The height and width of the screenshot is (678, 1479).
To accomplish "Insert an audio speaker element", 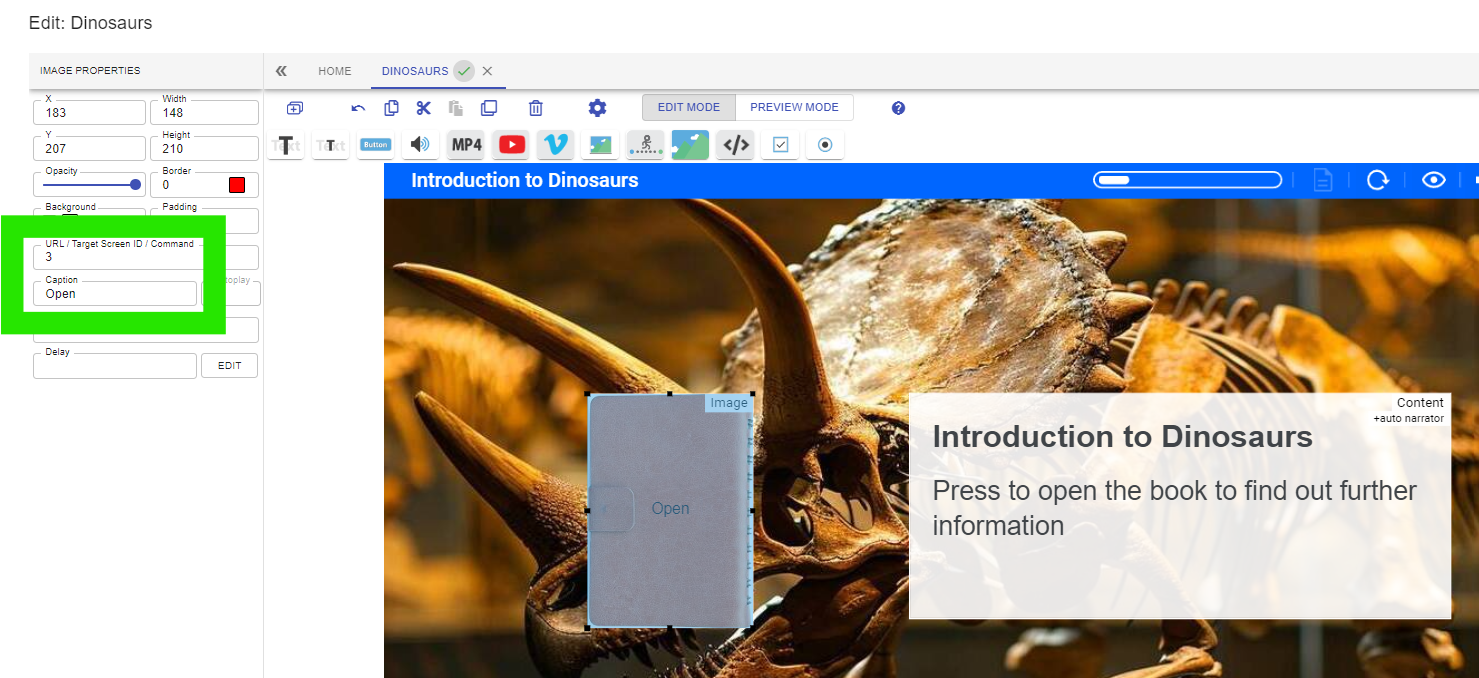I will click(421, 145).
